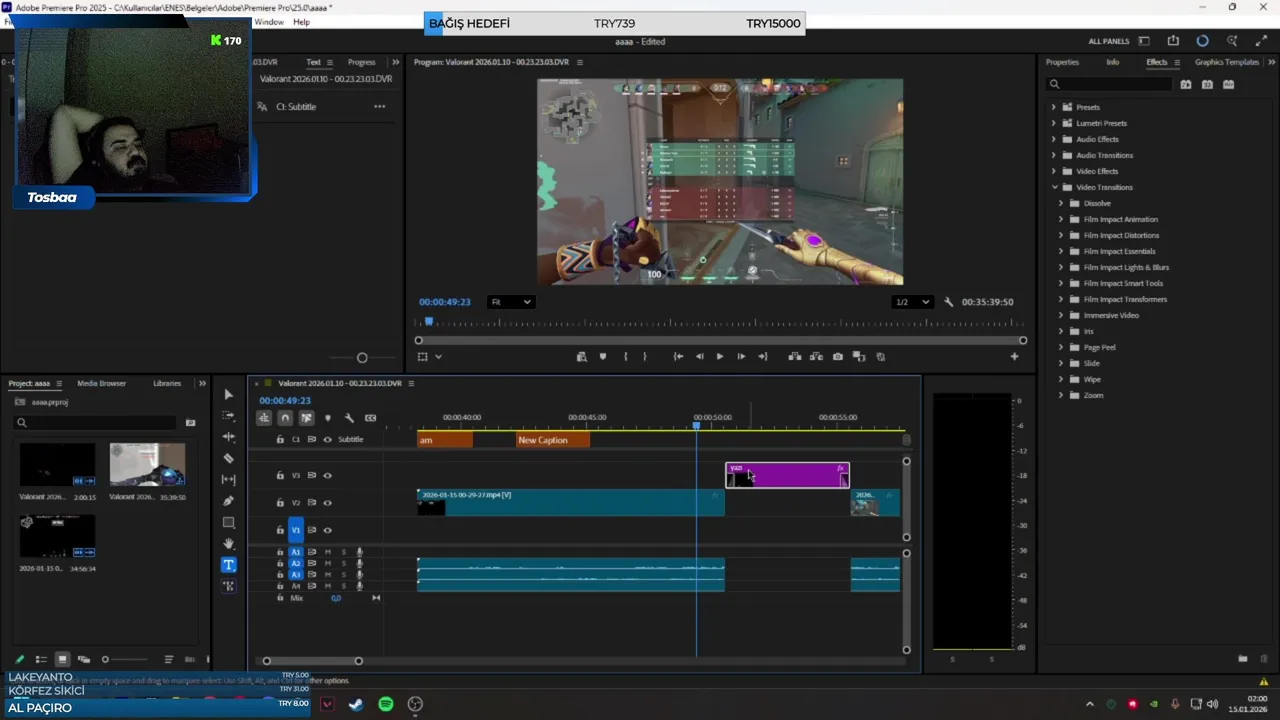Click Mark Out in Program monitor
Screen dimensions: 1280x720
(x=644, y=357)
